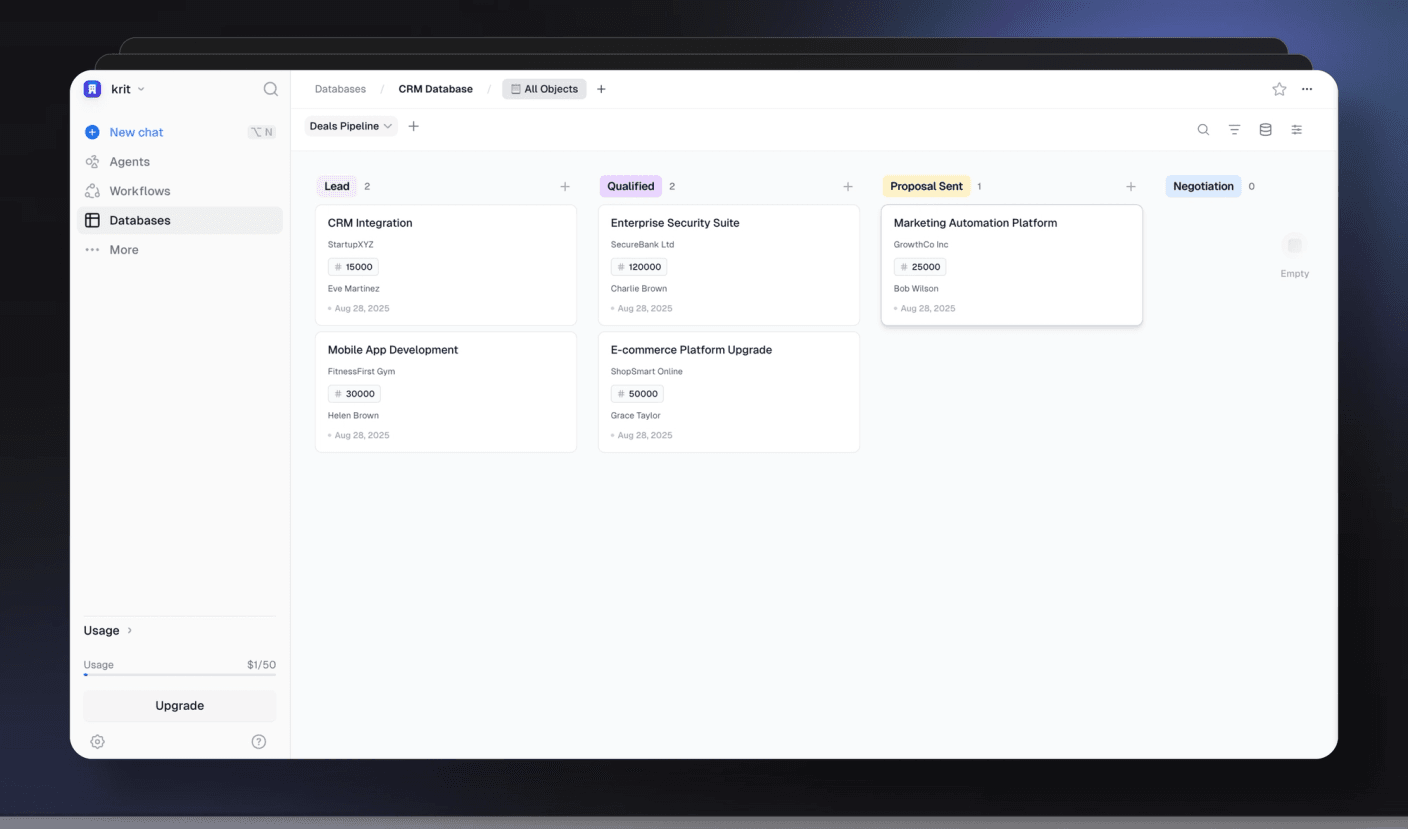Image resolution: width=1408 pixels, height=829 pixels.
Task: Click StartupXYZ company text
Action: pos(351,245)
